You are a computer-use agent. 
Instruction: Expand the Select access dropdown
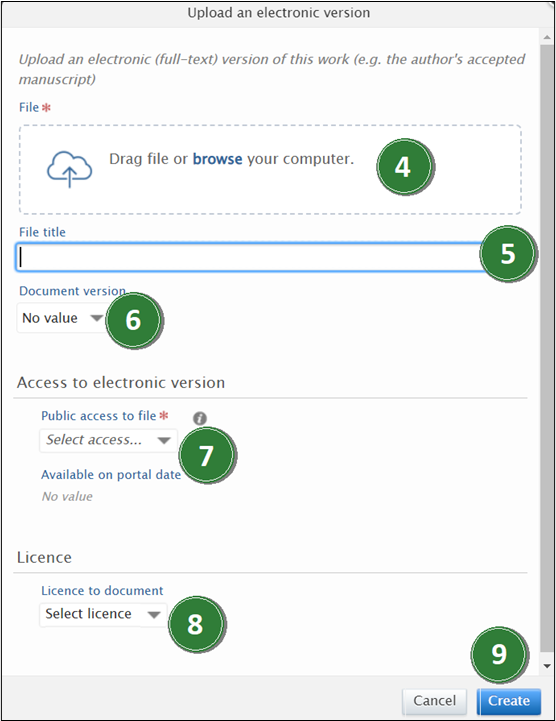109,441
